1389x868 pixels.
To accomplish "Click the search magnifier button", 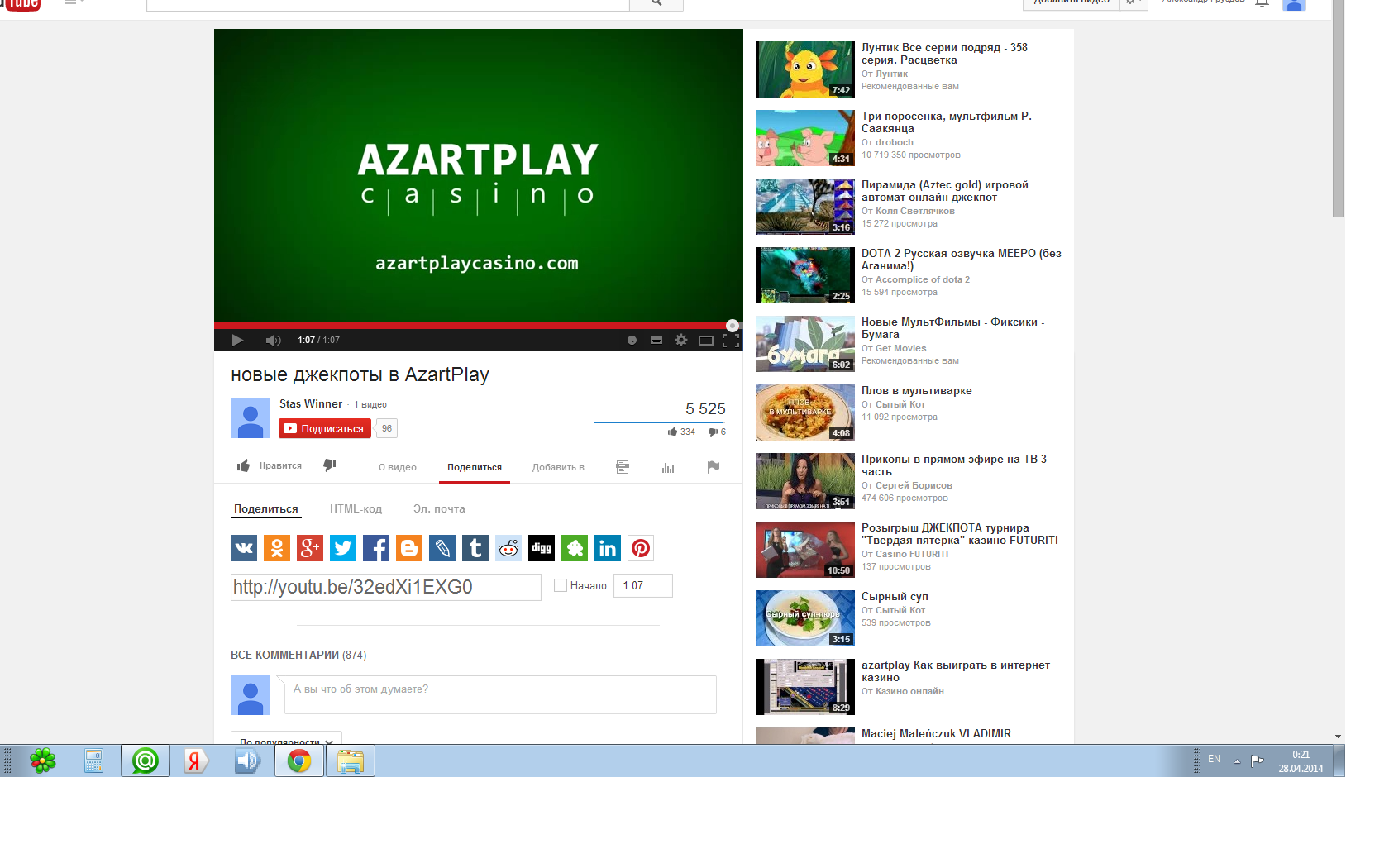I will (x=656, y=3).
